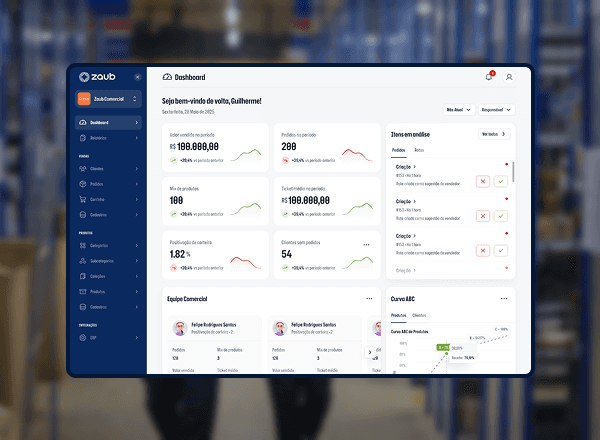Click the zaub logo in the sidebar
600x440 pixels.
[x=97, y=77]
